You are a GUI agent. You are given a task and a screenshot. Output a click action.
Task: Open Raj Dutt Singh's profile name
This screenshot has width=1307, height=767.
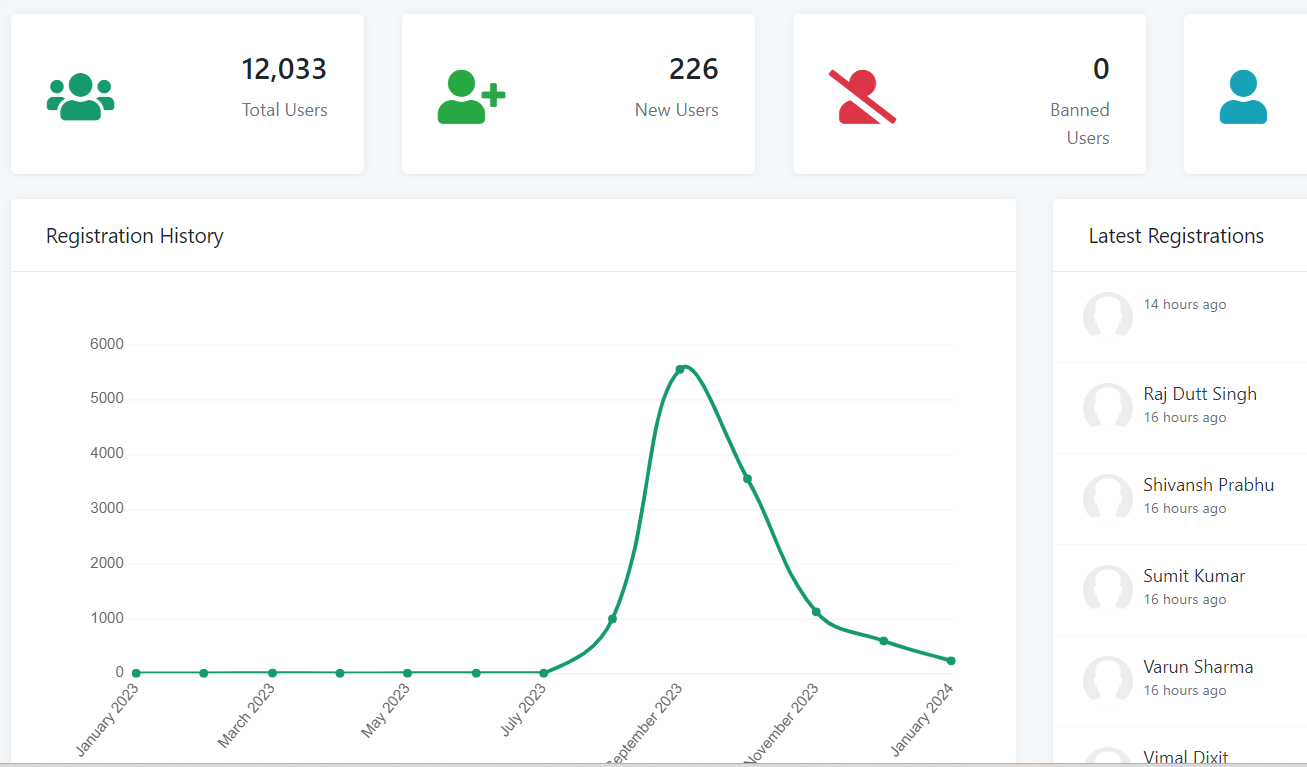[x=1200, y=394]
